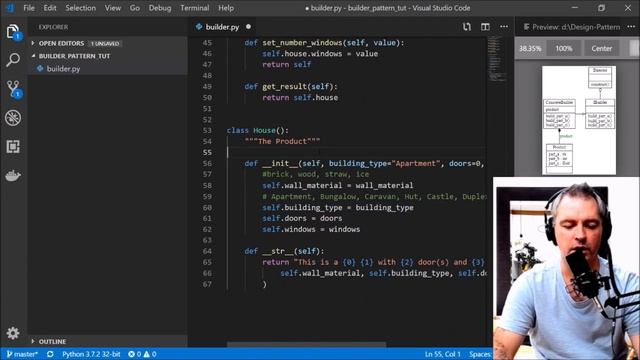This screenshot has width=640, height=360.
Task: Click the unsaved dot on builder.py tab
Action: 248,27
